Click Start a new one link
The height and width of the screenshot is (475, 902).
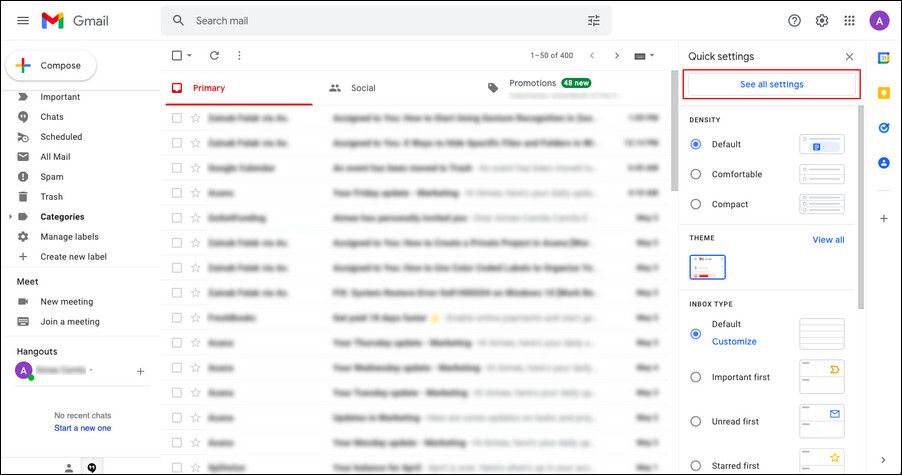point(83,428)
